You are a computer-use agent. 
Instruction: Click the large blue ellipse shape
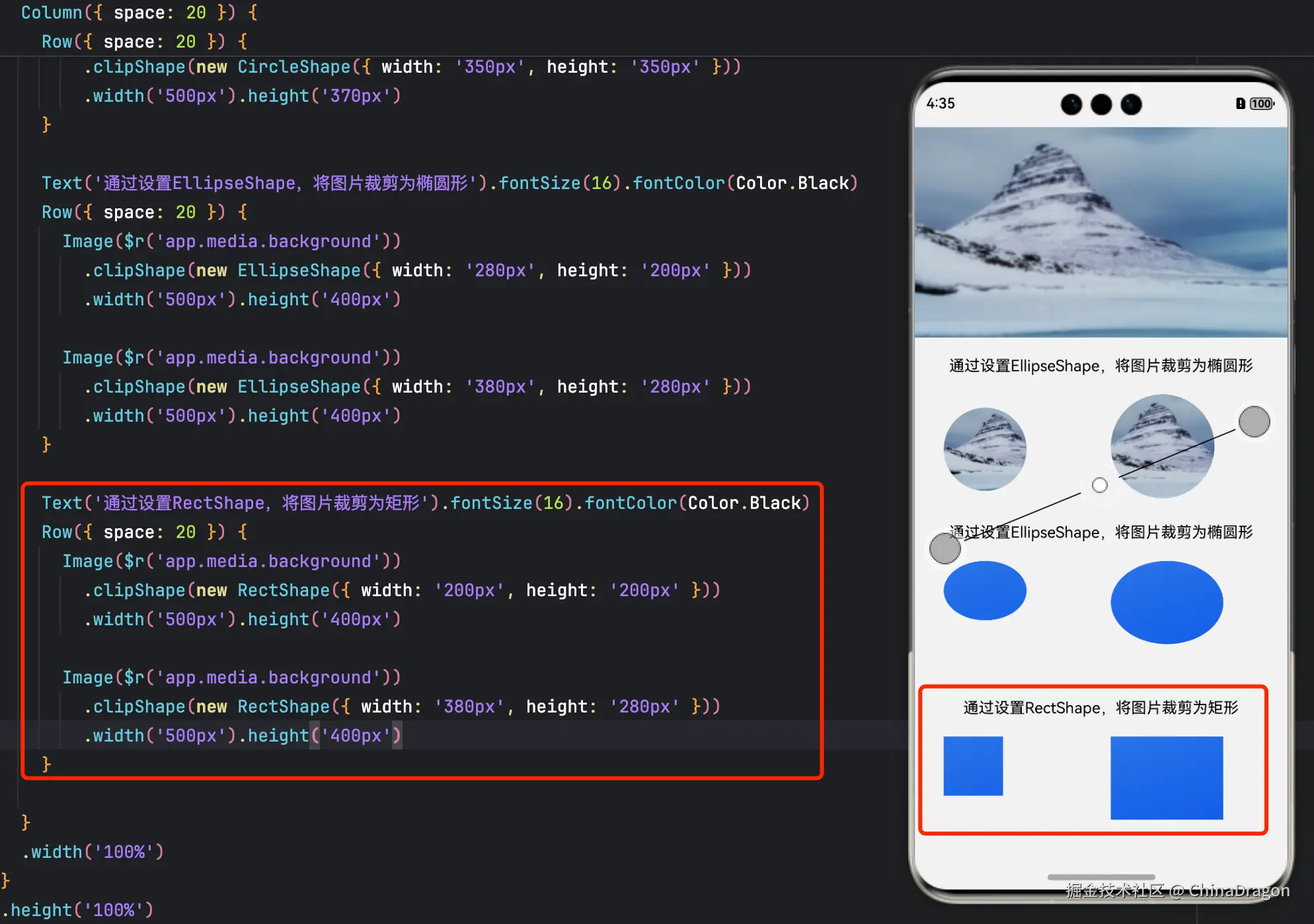[x=1167, y=602]
